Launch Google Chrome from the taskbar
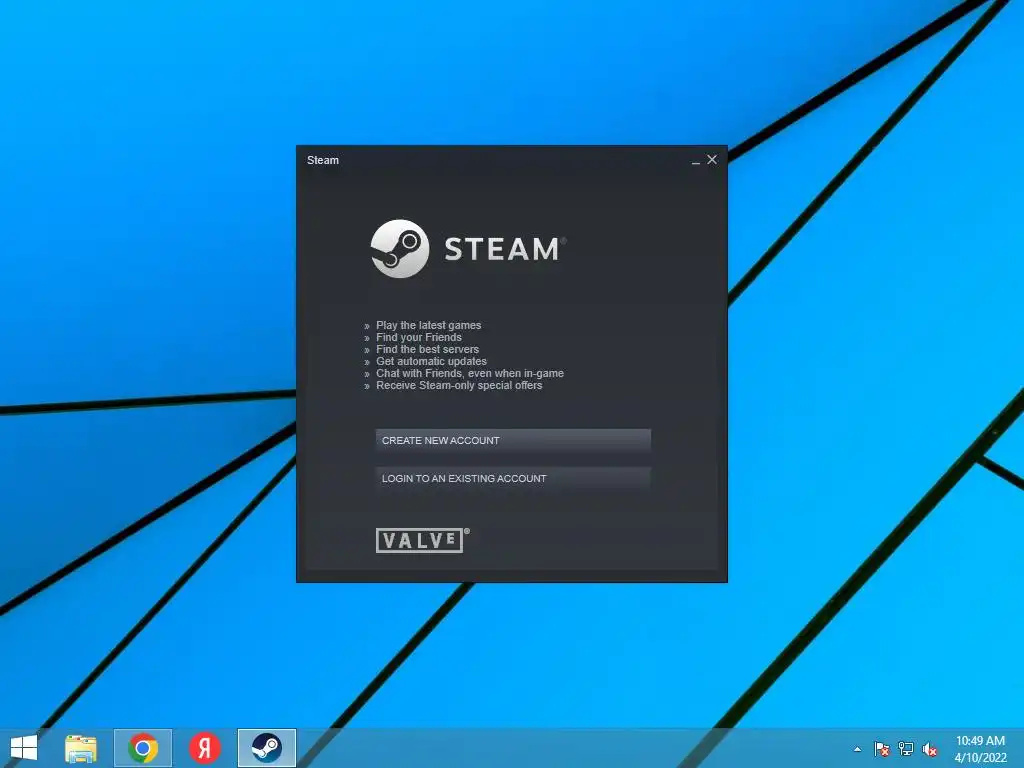Image resolution: width=1024 pixels, height=768 pixels. coord(143,748)
